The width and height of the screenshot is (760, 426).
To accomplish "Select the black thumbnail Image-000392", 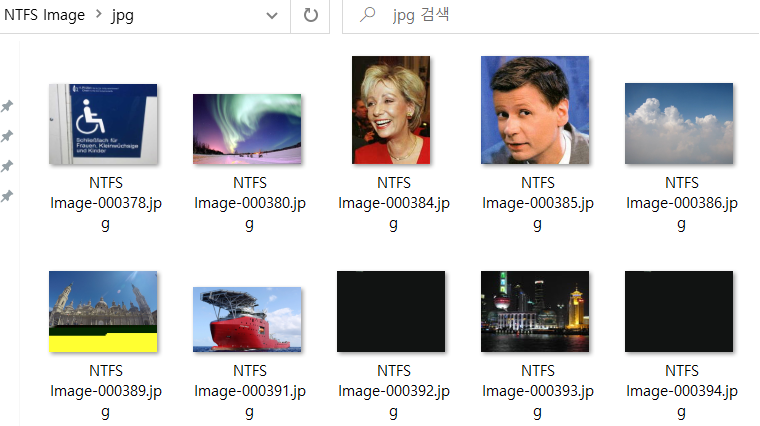I will click(x=391, y=312).
